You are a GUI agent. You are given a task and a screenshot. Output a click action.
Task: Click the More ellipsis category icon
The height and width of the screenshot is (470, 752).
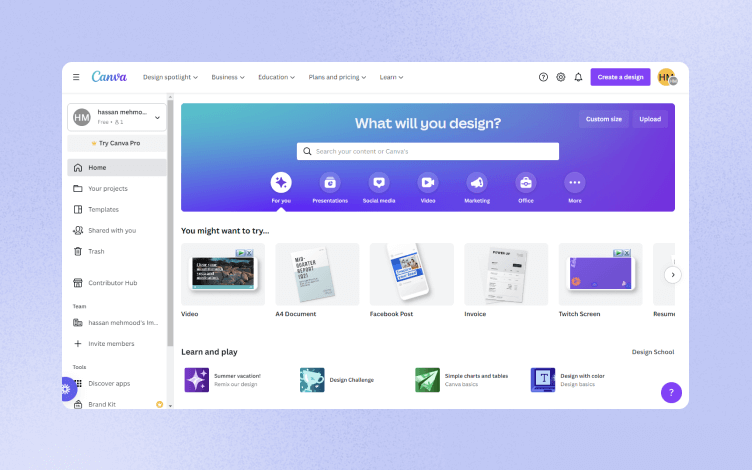(x=575, y=182)
